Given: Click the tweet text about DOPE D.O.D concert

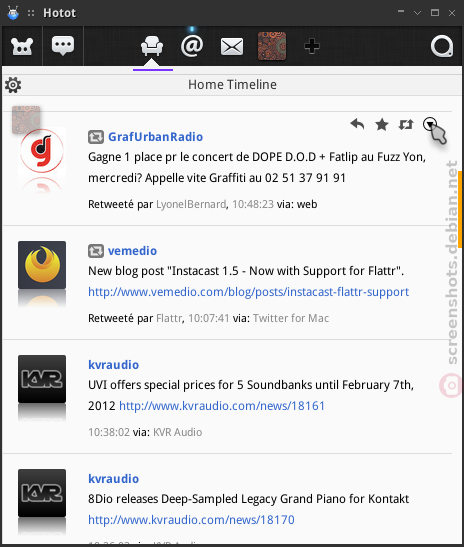Looking at the screenshot, I should (257, 167).
